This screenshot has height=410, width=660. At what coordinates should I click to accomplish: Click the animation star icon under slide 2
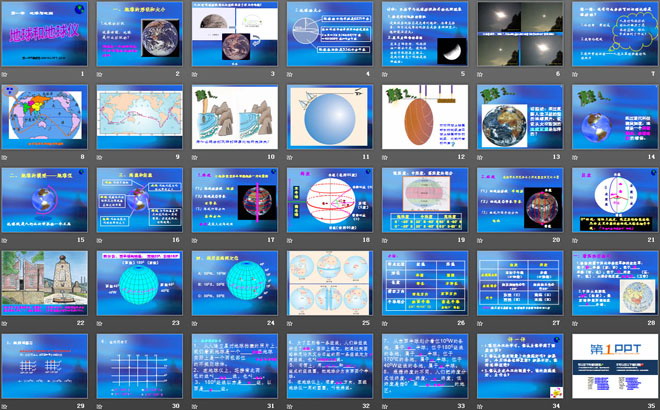point(100,75)
